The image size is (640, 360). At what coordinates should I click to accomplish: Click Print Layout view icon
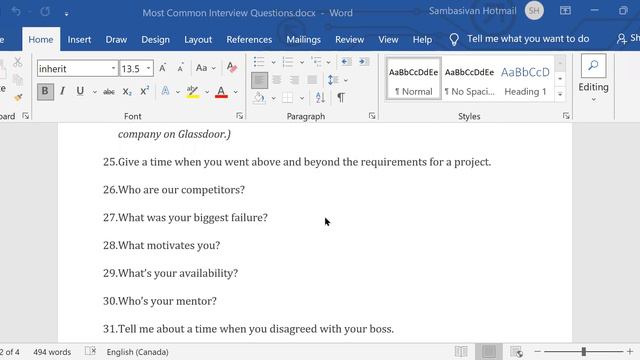pos(489,351)
